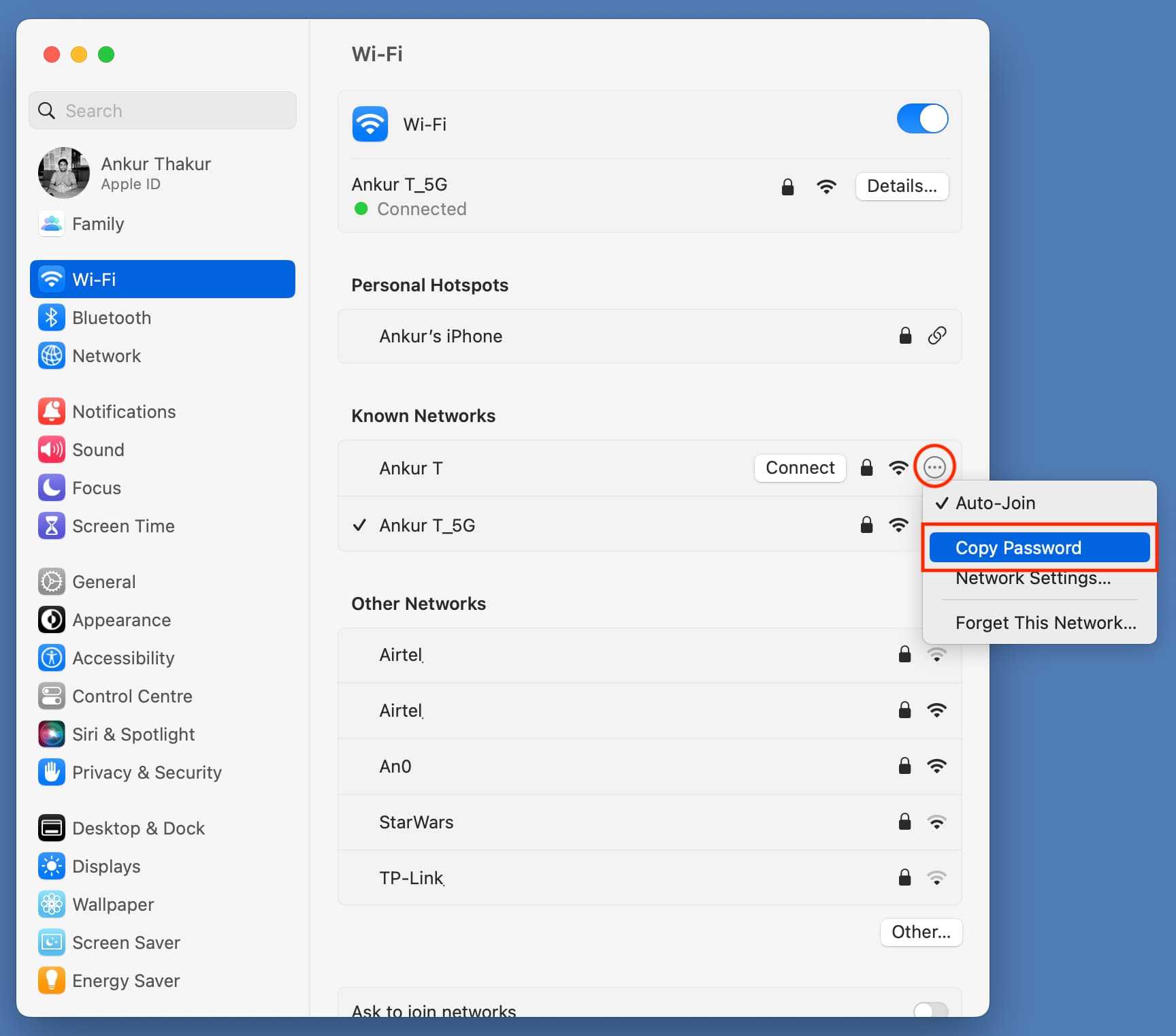Select the Sound speaker icon
The height and width of the screenshot is (1036, 1176).
(52, 450)
